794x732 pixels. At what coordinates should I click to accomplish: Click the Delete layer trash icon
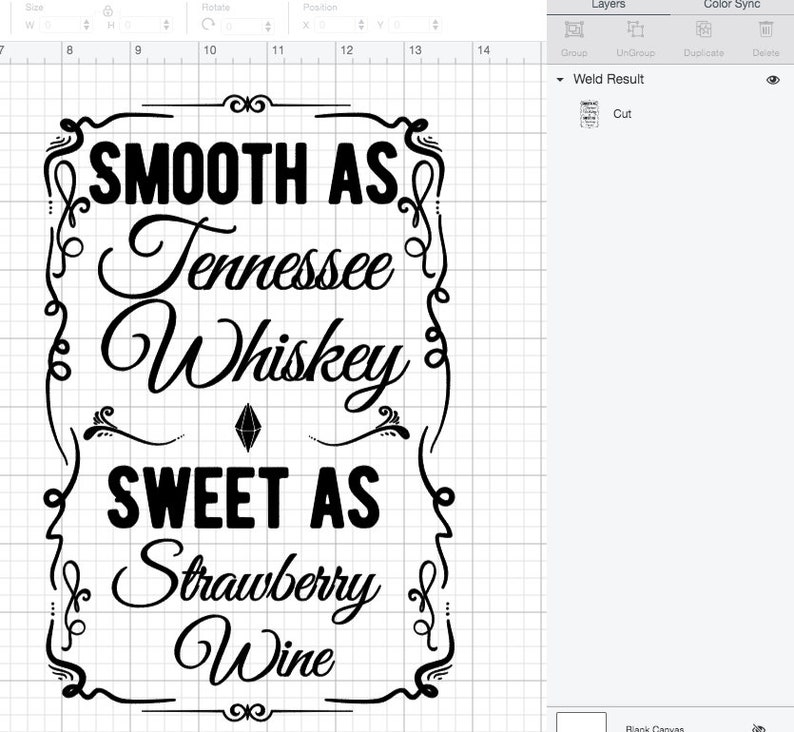click(x=766, y=30)
